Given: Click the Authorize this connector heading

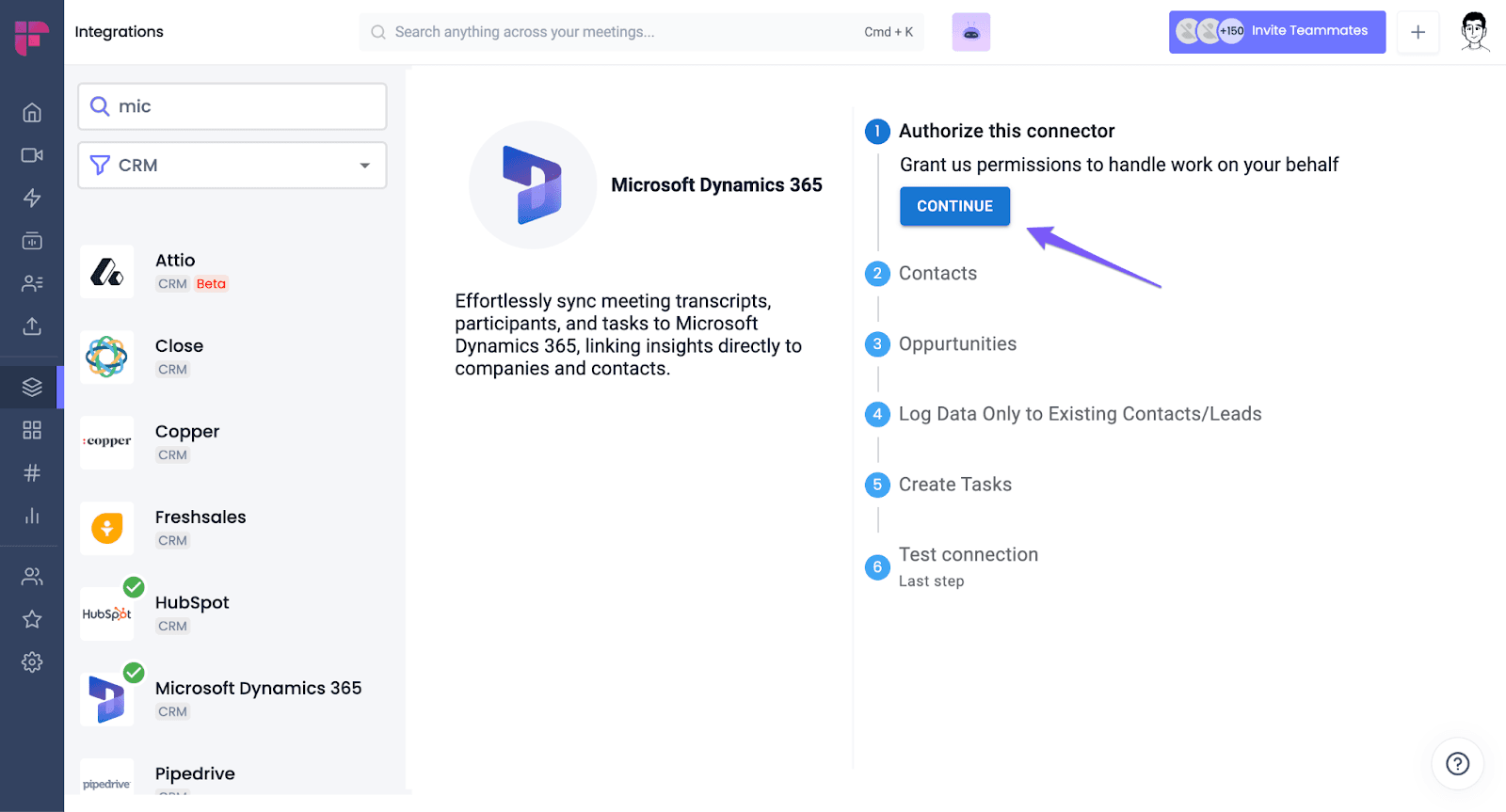Looking at the screenshot, I should [1006, 131].
